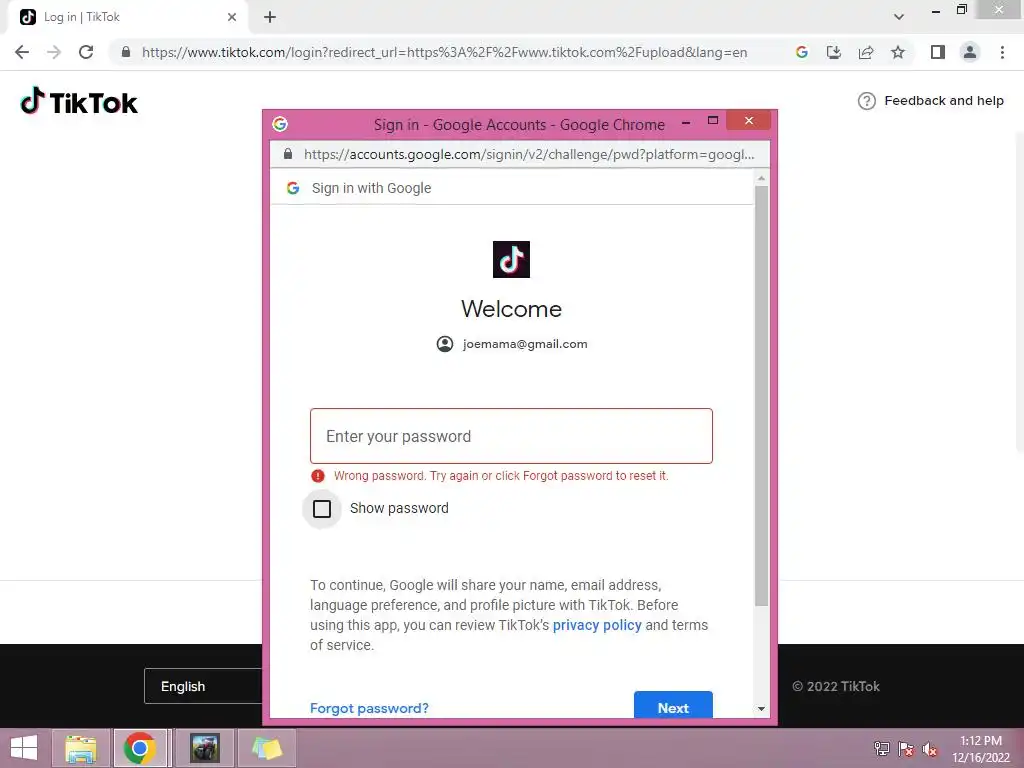Tick the Show password checkbox
Screen dimensions: 1024x768
(322, 509)
